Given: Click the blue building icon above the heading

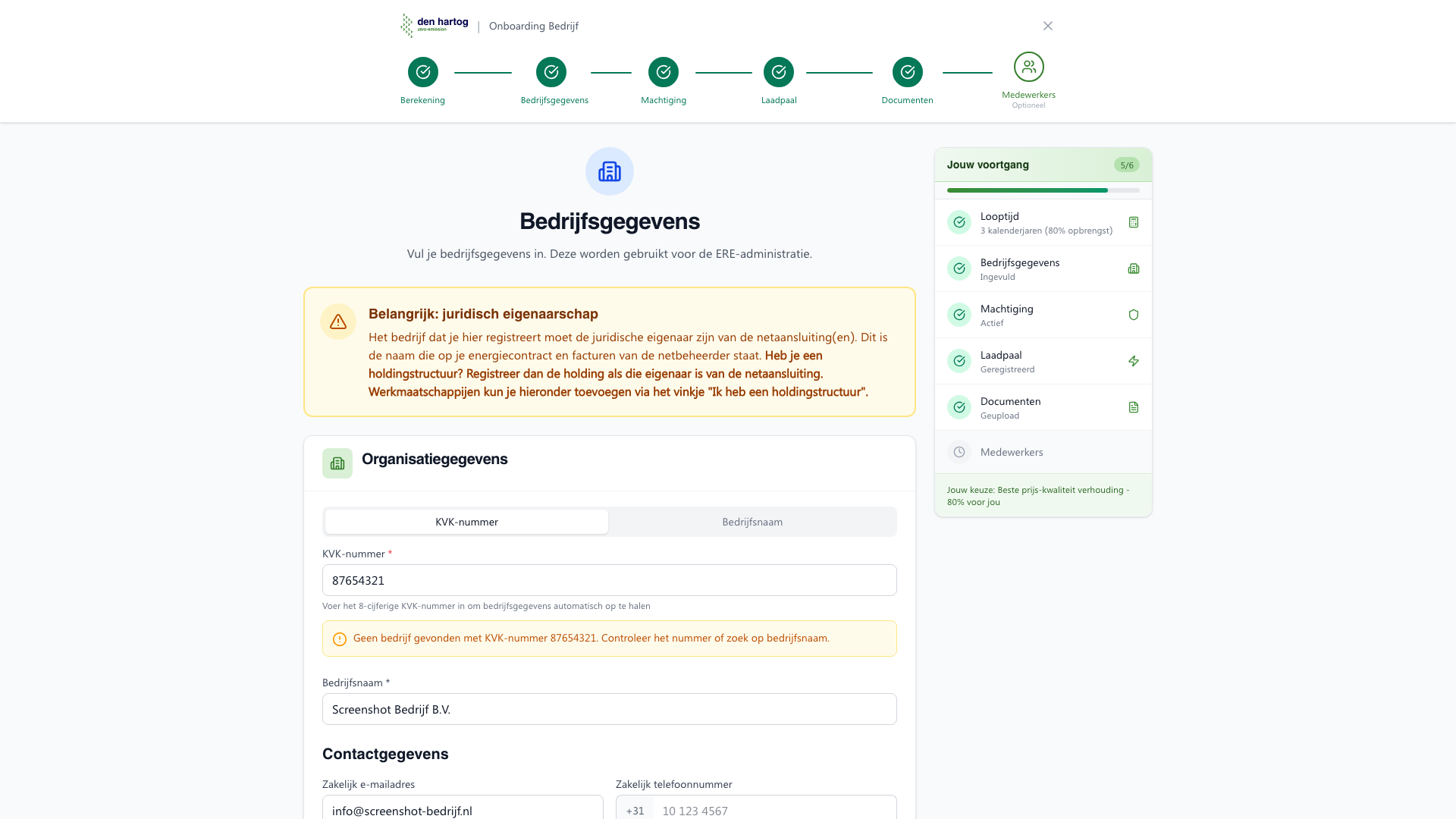Looking at the screenshot, I should click(610, 171).
